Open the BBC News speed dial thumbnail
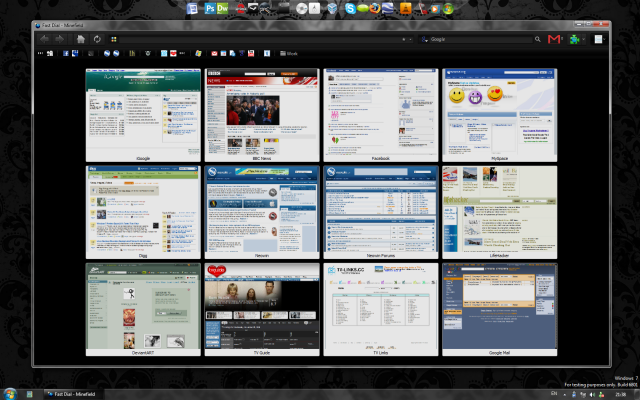Image resolution: width=640 pixels, height=400 pixels. (262, 115)
